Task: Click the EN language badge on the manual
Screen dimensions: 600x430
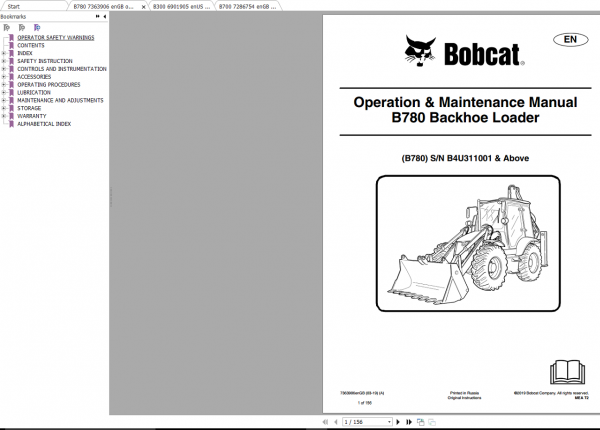Action: point(571,39)
